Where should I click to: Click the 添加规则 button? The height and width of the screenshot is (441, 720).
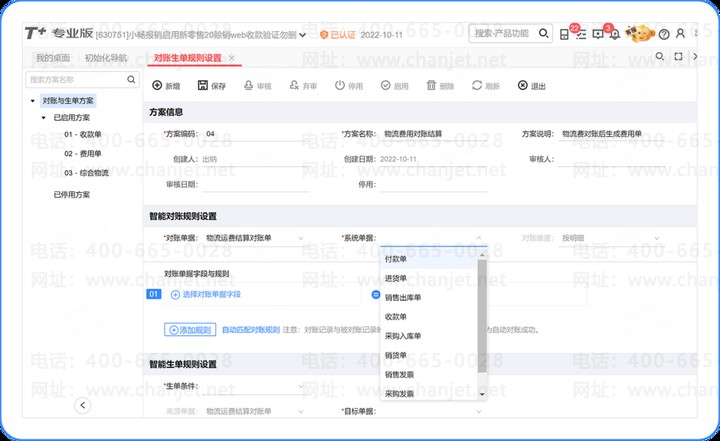190,330
